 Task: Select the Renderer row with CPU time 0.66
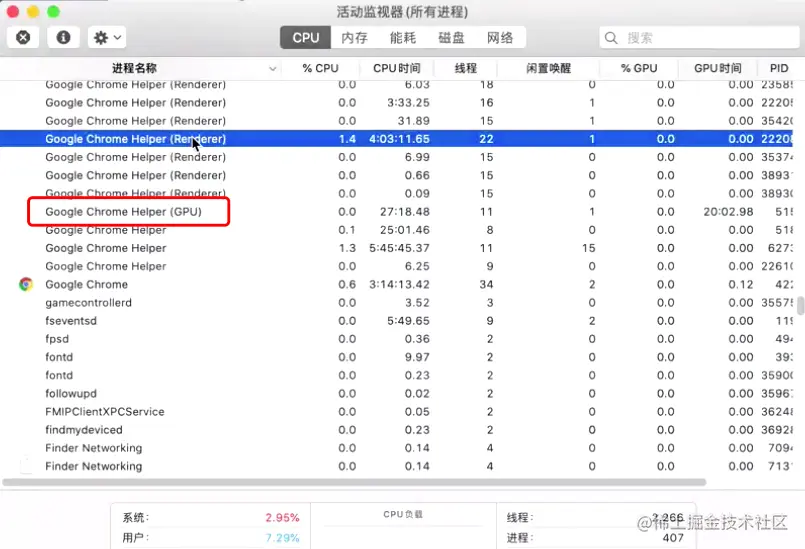(x=396, y=175)
